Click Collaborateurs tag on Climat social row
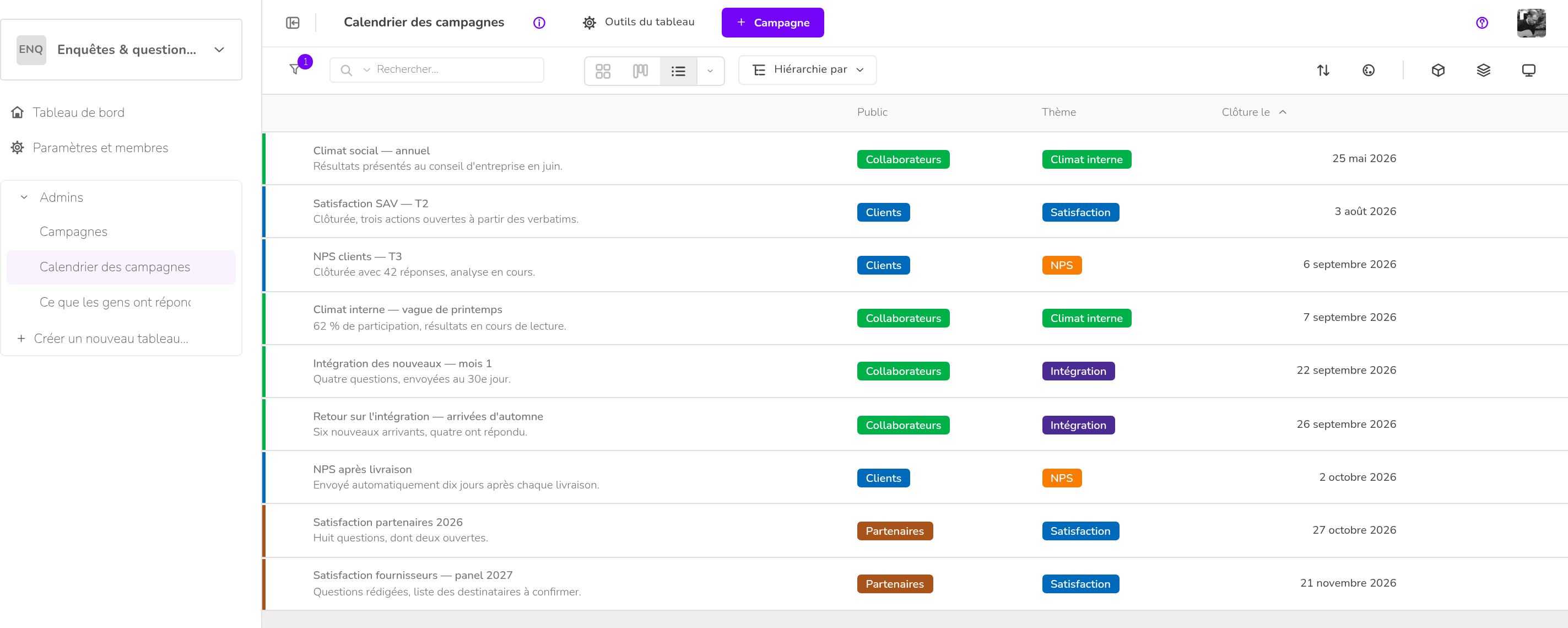Image resolution: width=1568 pixels, height=628 pixels. pos(902,159)
